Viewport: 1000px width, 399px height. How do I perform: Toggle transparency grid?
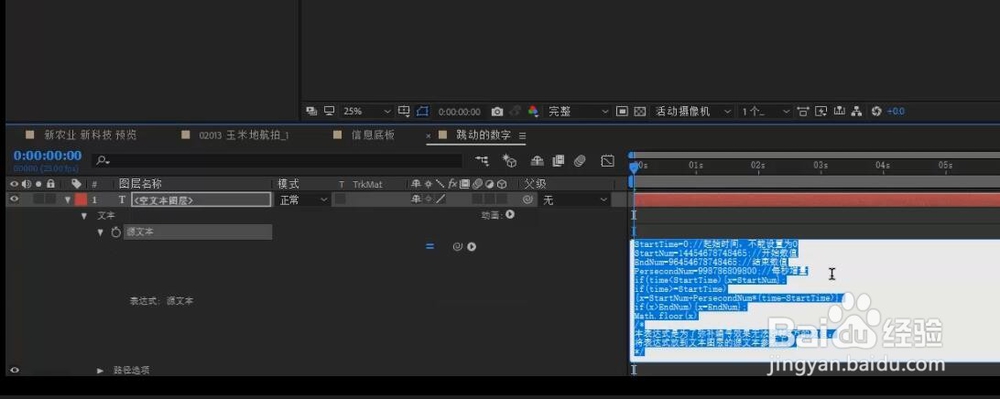click(x=640, y=111)
